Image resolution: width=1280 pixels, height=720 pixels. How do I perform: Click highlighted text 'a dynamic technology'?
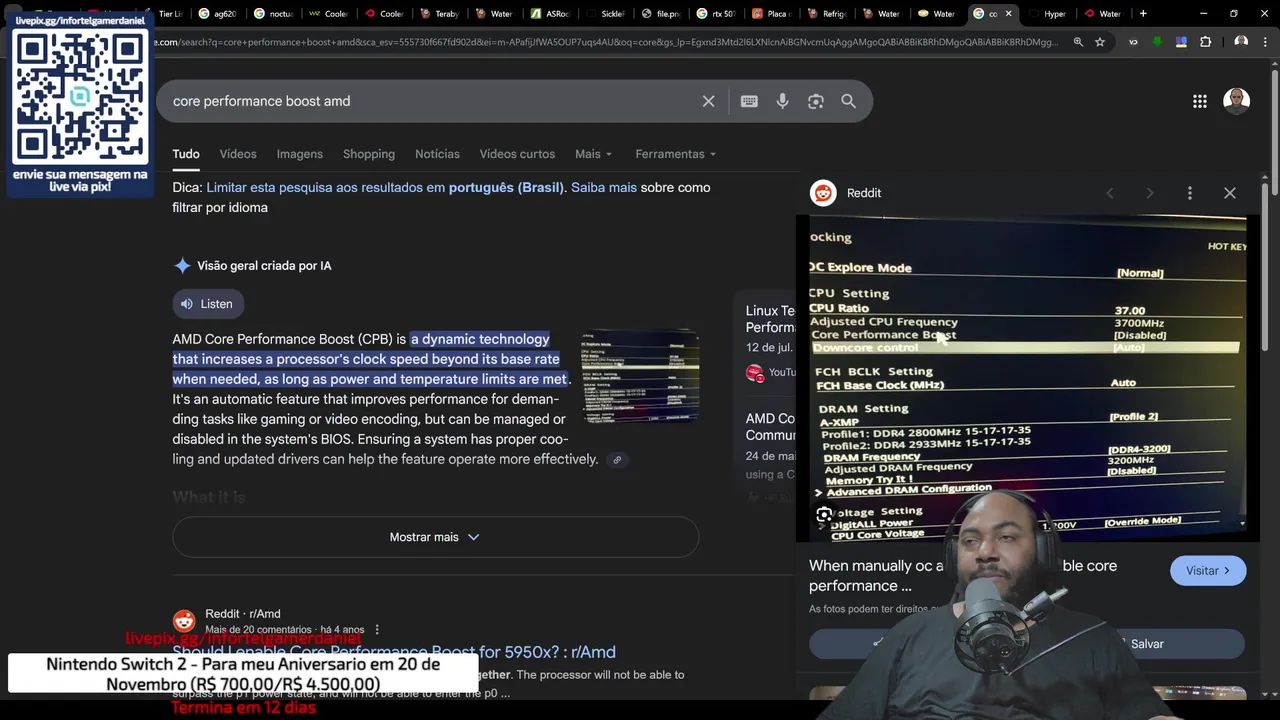pyautogui.click(x=480, y=339)
